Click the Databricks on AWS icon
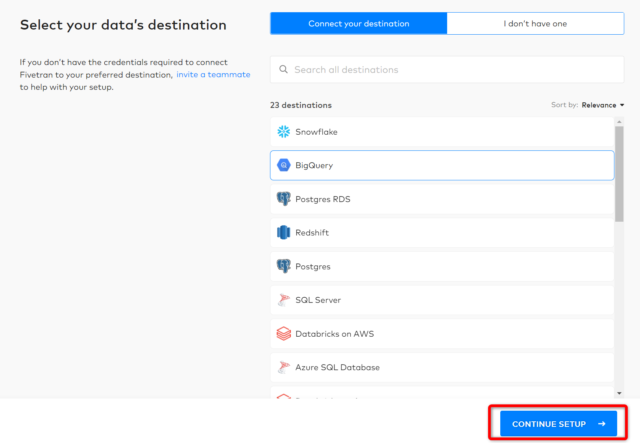The height and width of the screenshot is (443, 640). click(284, 334)
